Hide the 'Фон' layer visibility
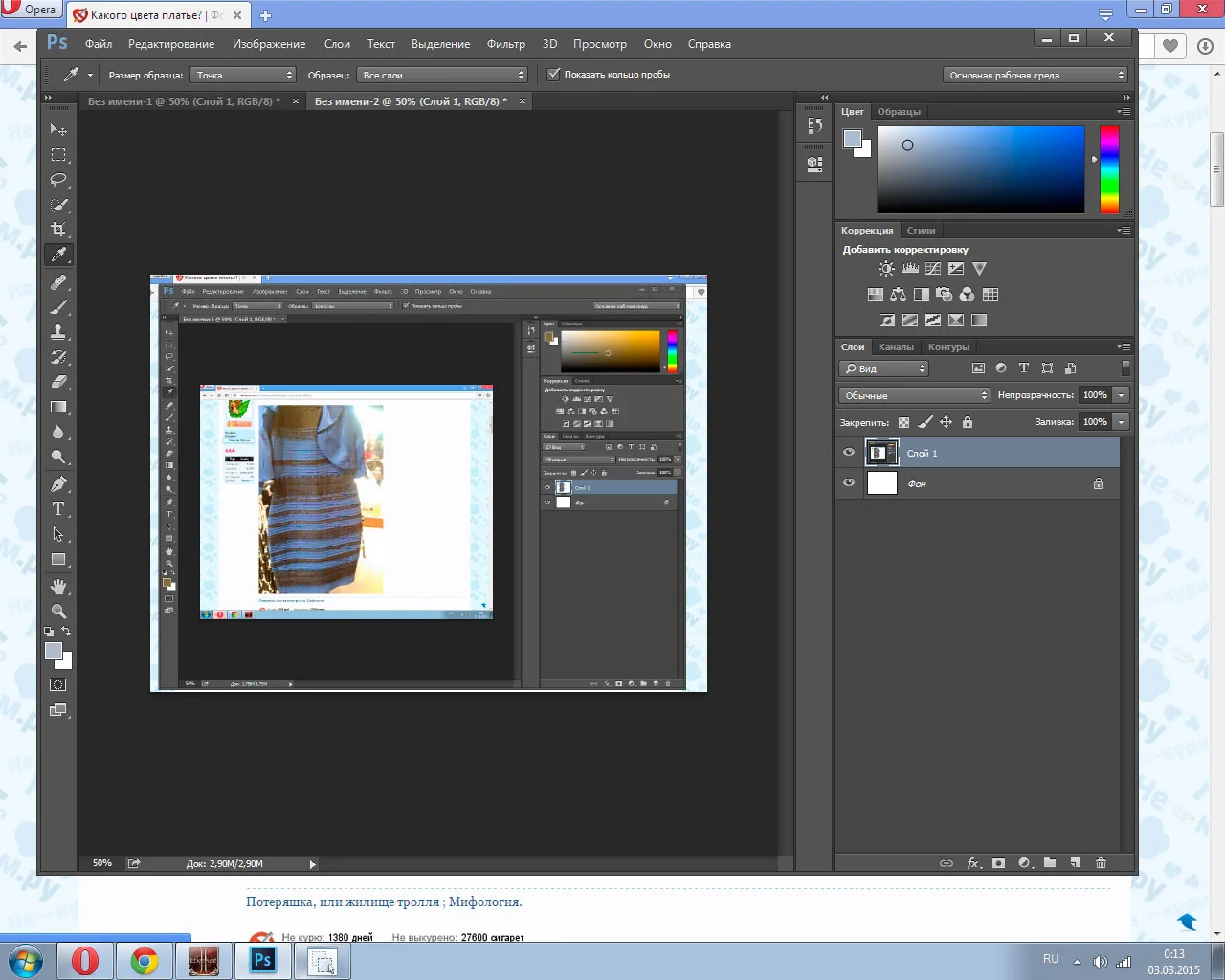The image size is (1225, 980). coord(849,483)
